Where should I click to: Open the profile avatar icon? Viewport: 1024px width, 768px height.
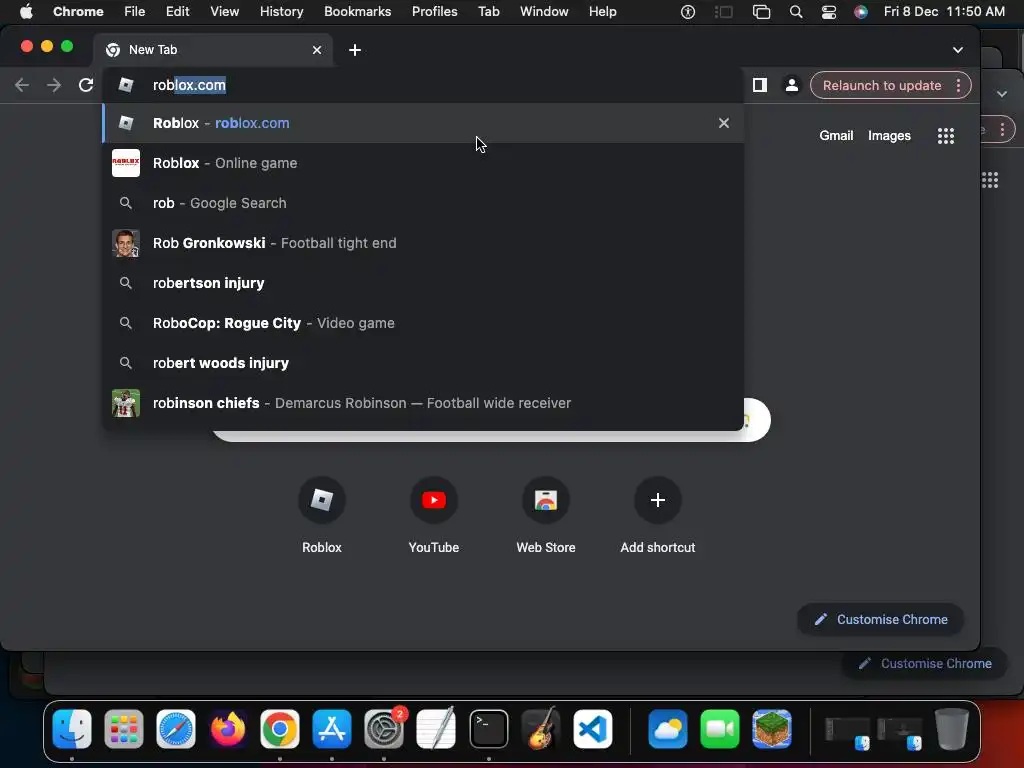(792, 85)
